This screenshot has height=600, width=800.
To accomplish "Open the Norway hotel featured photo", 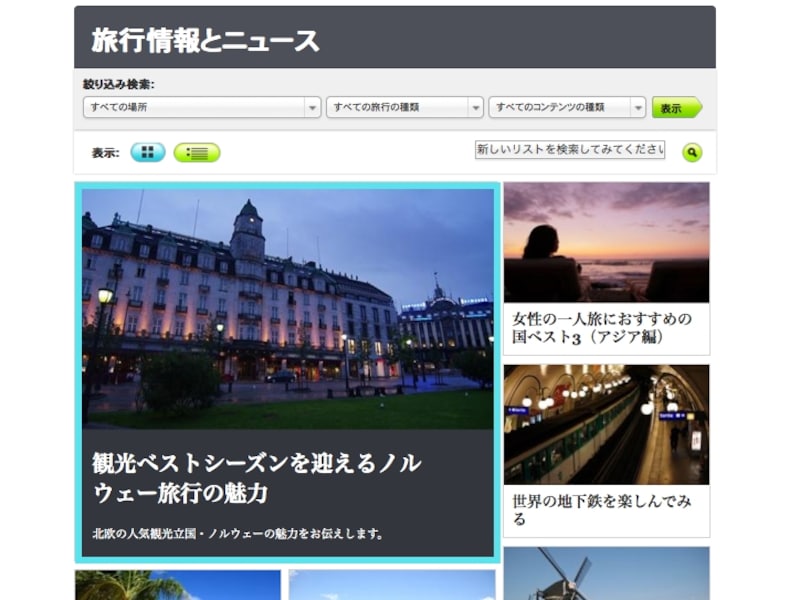I will pyautogui.click(x=288, y=309).
